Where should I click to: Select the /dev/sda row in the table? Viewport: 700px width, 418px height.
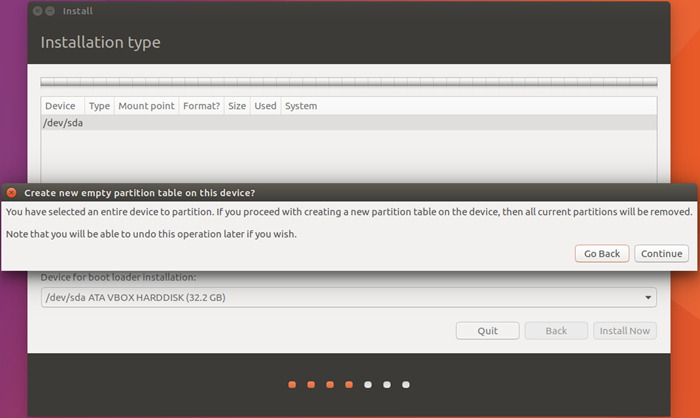(349, 123)
